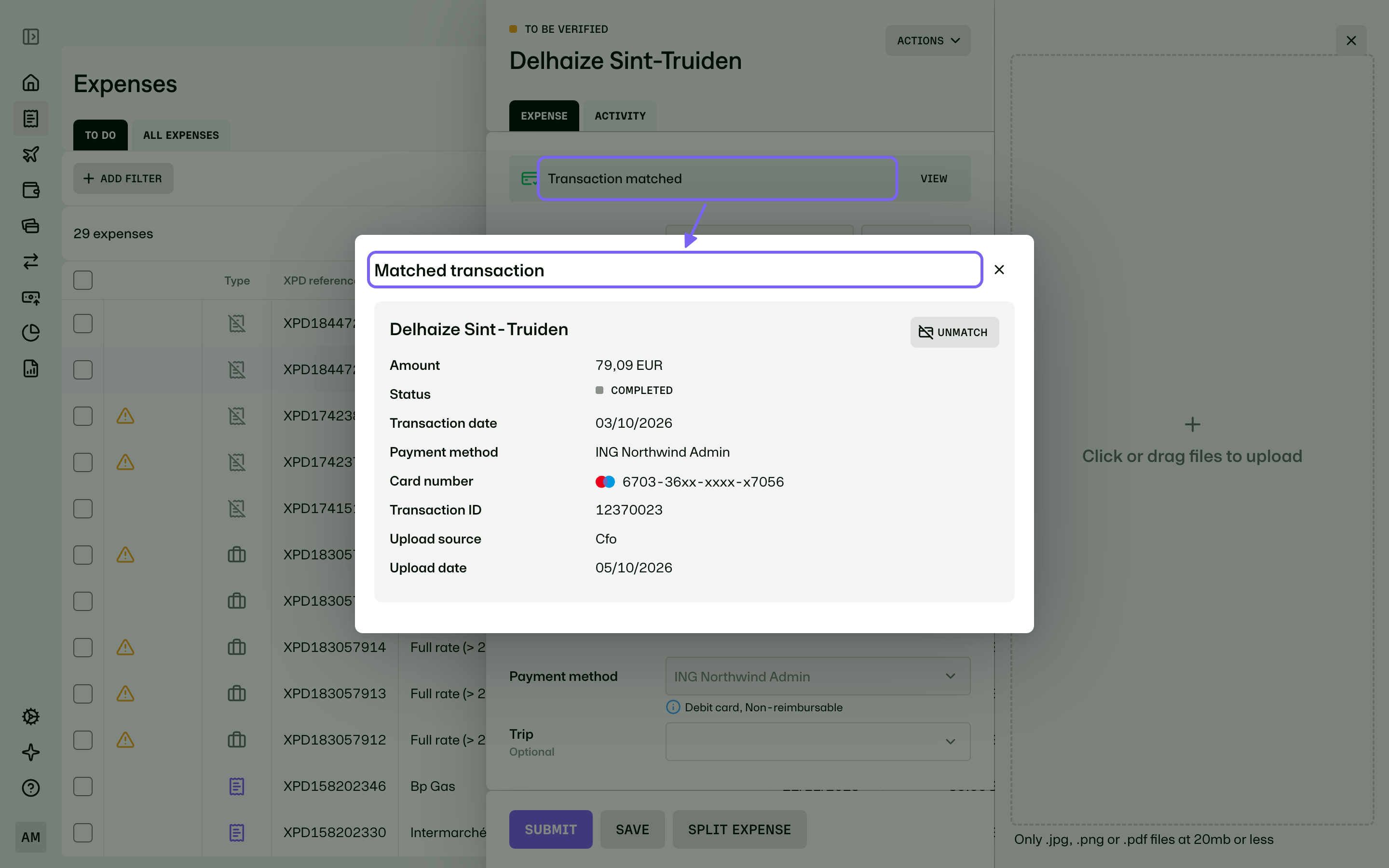Open the cards icon in sidebar
Viewport: 1389px width, 868px height.
[30, 226]
